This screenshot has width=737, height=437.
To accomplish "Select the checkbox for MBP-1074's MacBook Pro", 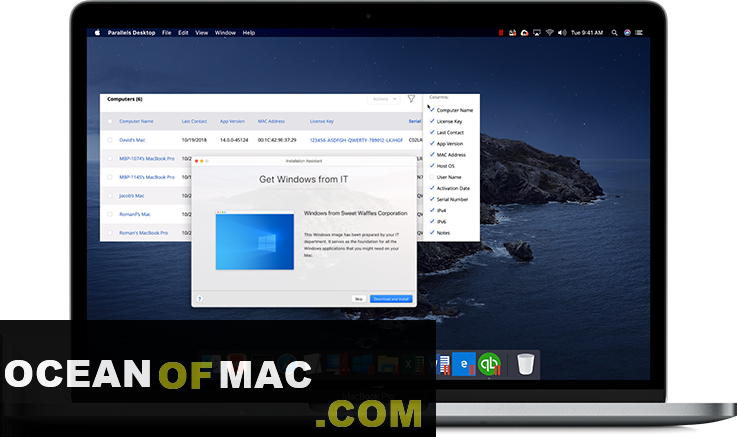I will click(x=110, y=158).
